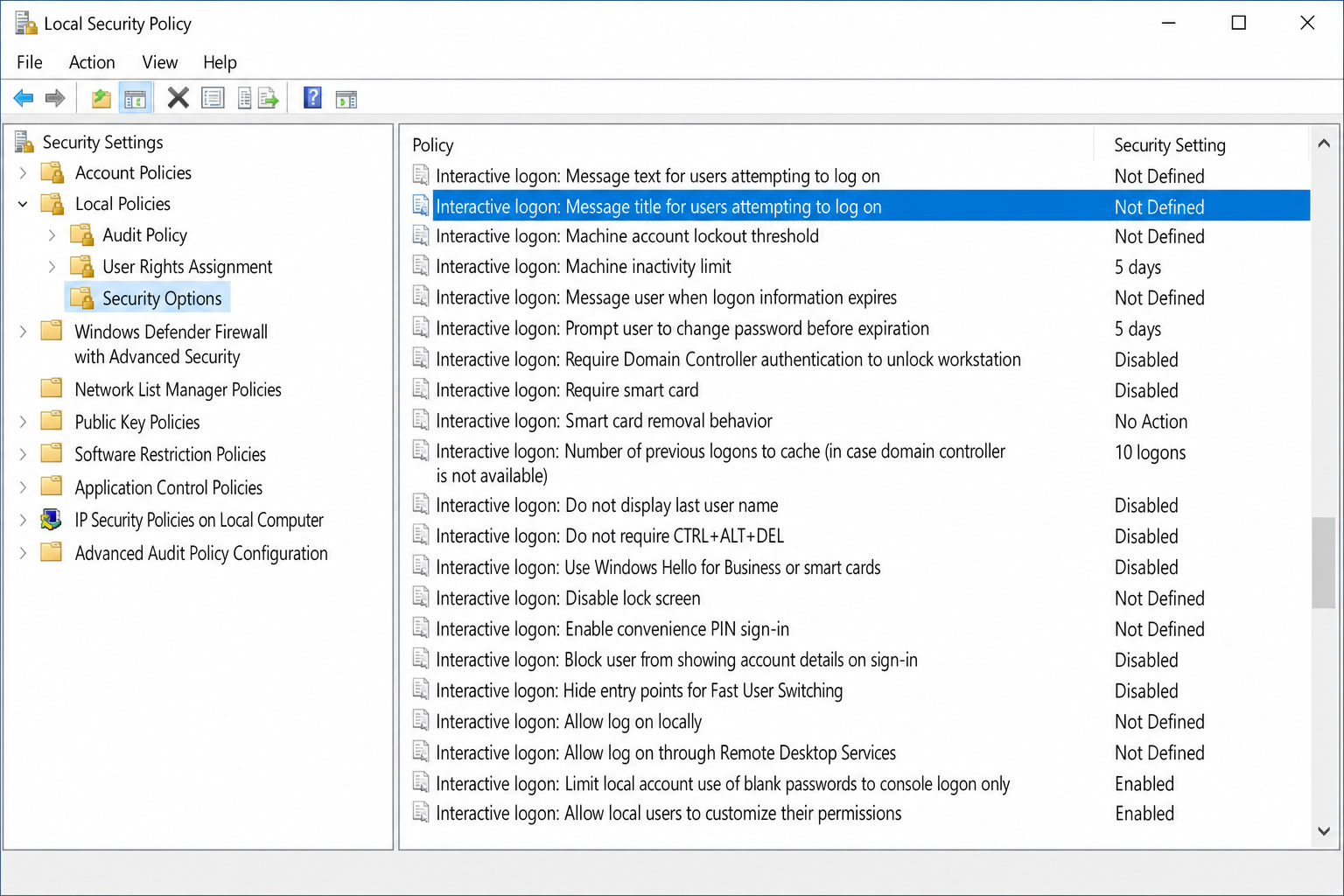The height and width of the screenshot is (896, 1344).
Task: Click the Public Key Policies folder icon
Action: coord(52,421)
